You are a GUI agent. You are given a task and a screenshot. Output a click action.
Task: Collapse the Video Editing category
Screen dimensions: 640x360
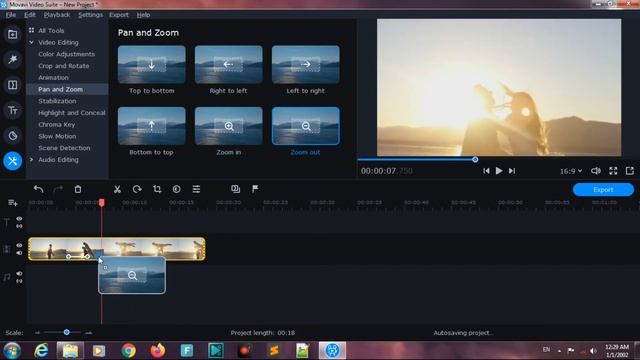tap(31, 42)
